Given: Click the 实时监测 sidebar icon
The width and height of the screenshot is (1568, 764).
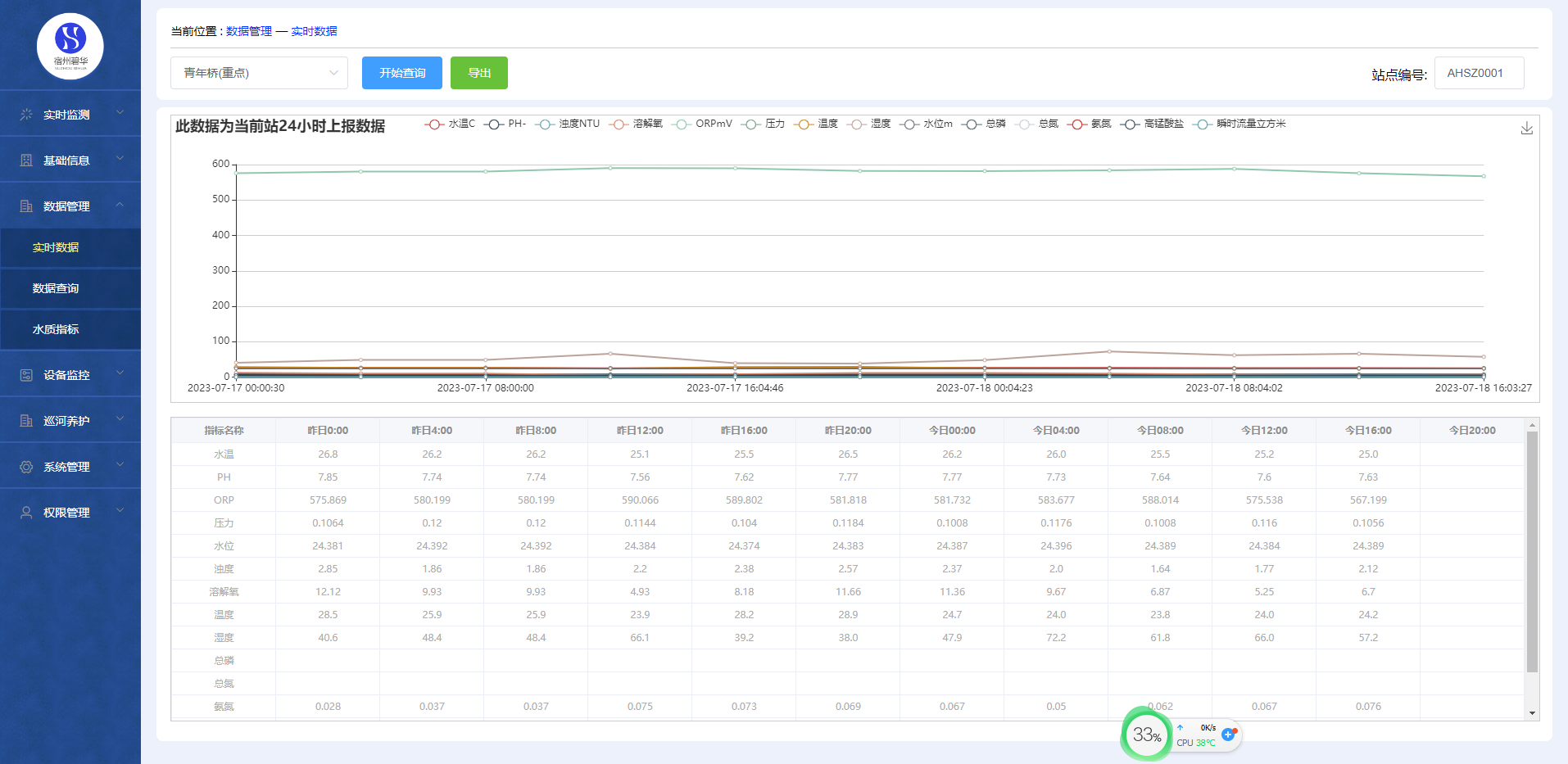Looking at the screenshot, I should pos(26,115).
